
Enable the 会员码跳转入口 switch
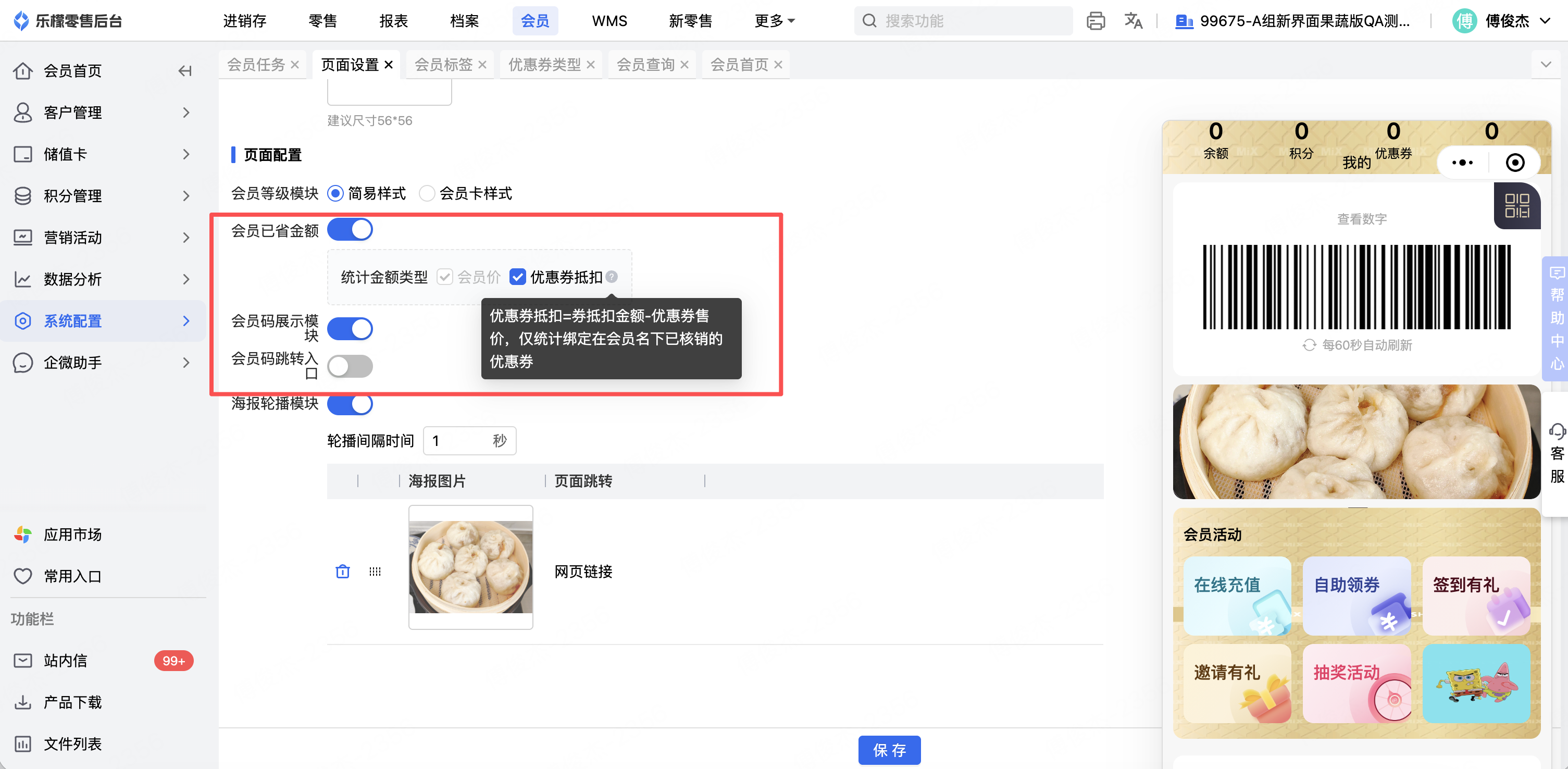350,366
